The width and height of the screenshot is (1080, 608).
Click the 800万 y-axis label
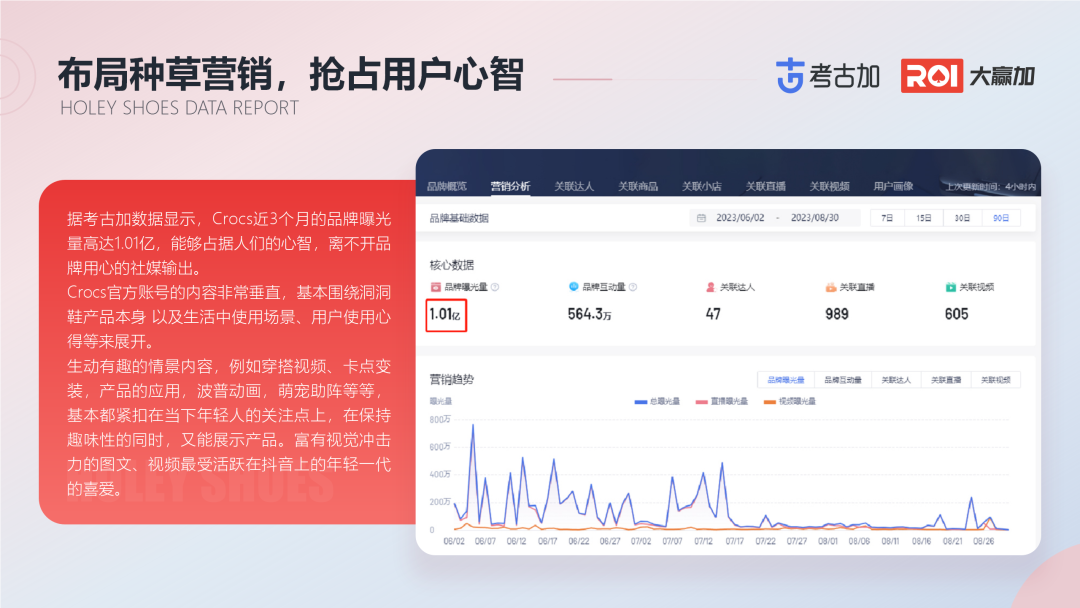point(440,419)
